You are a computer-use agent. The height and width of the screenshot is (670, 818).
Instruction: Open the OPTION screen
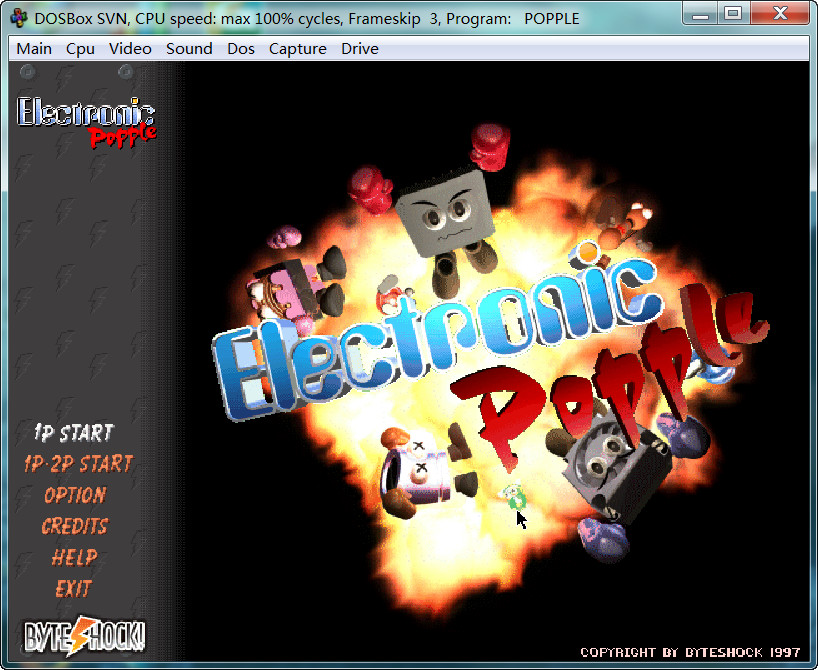[75, 495]
